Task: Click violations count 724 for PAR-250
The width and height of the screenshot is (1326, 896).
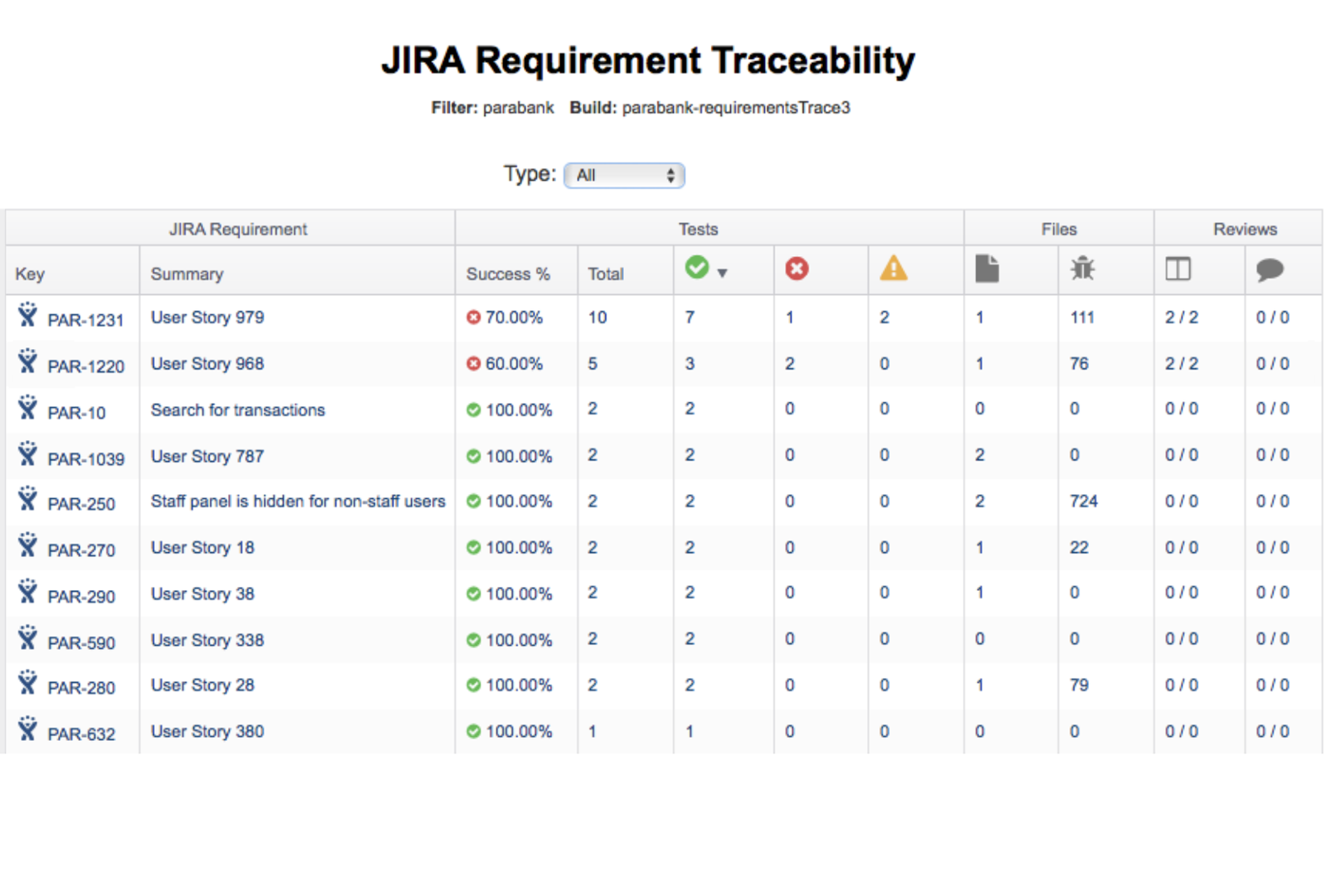Action: coord(1084,501)
